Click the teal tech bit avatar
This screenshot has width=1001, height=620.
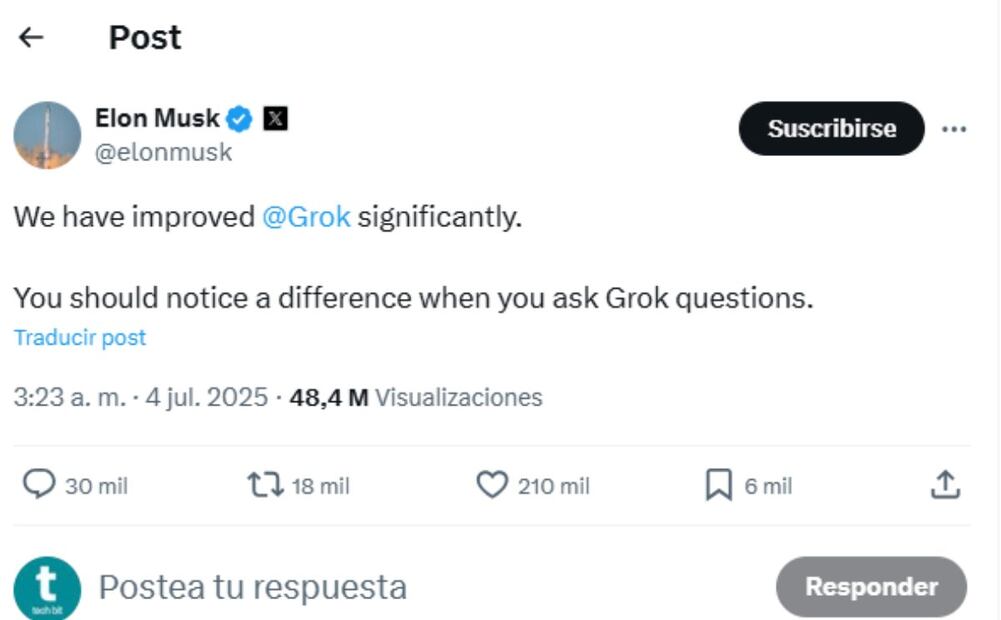click(47, 588)
